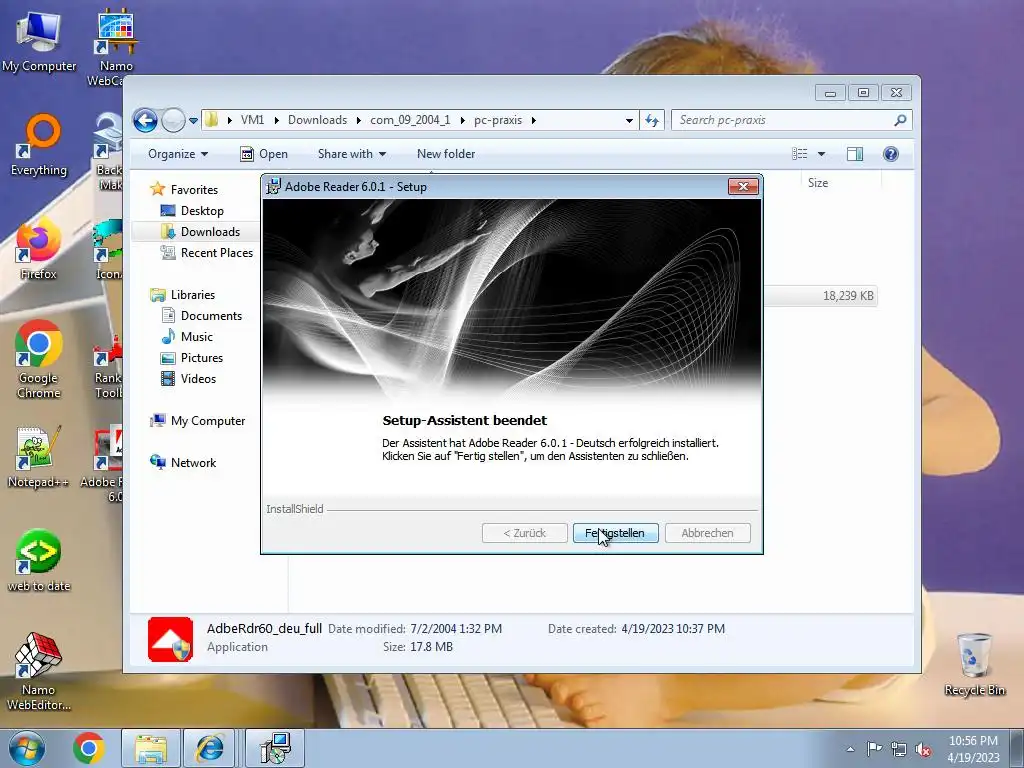Open the recent locations dropdown arrow

[x=193, y=121]
